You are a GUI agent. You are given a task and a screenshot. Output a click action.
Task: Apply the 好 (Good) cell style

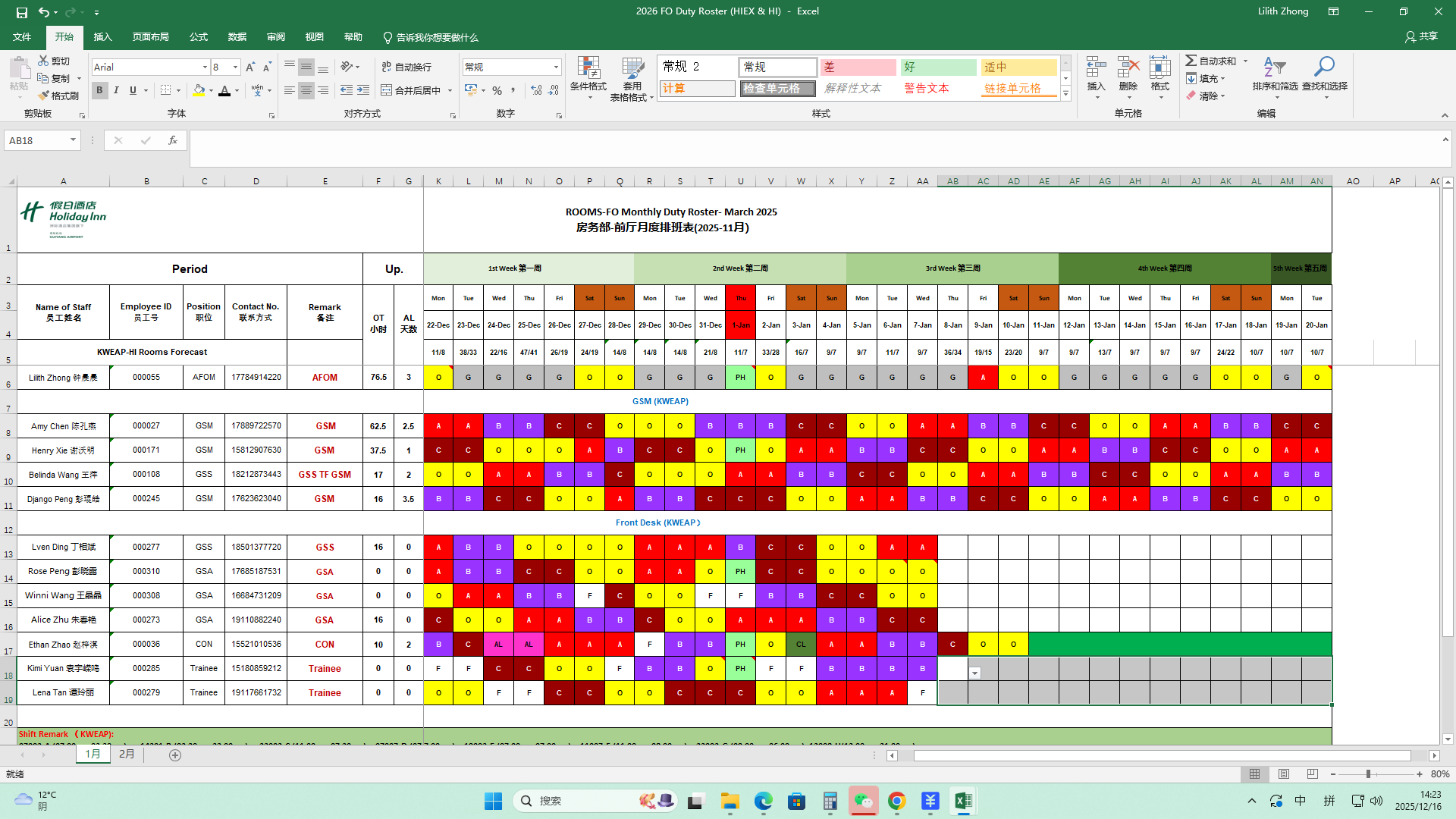(938, 67)
